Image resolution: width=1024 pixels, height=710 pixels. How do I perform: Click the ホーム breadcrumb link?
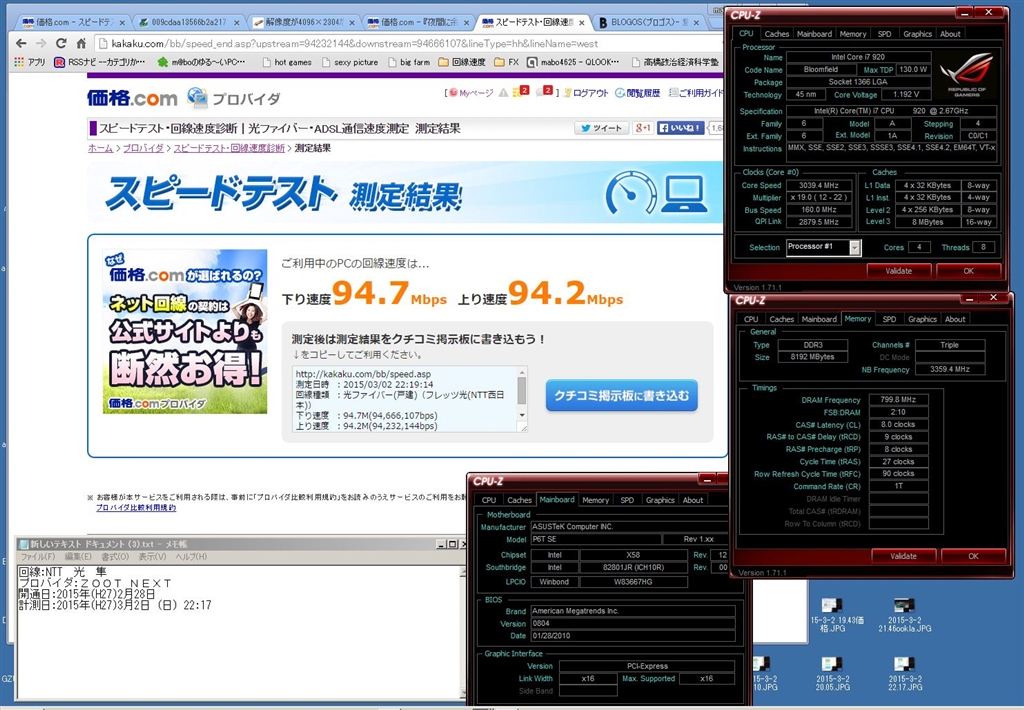101,148
